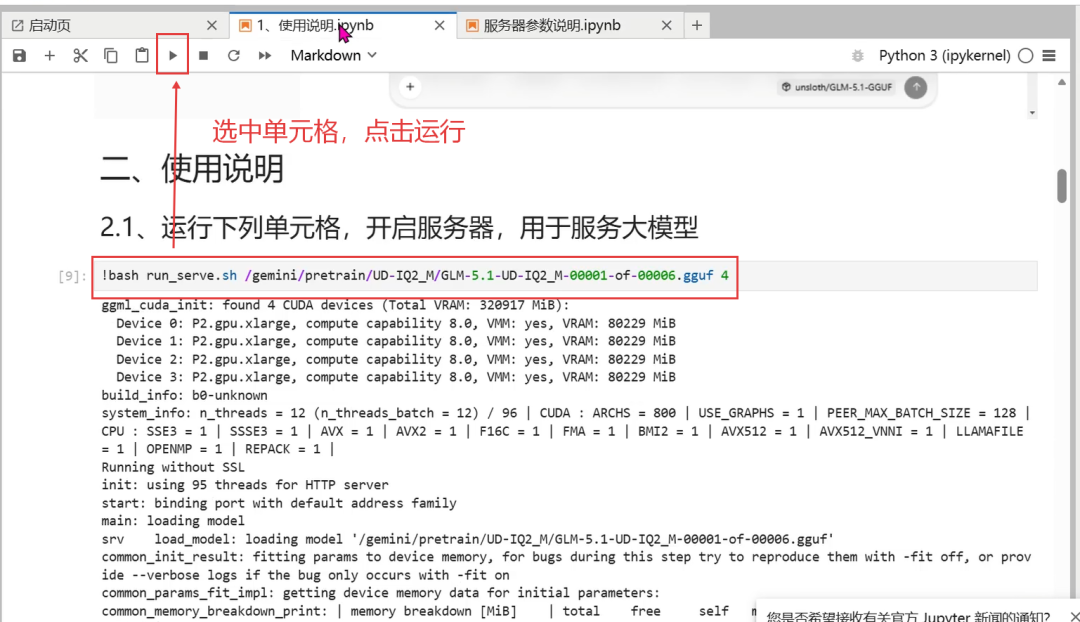This screenshot has width=1080, height=622.
Task: Open the hamburger menu in the notebook toolbar
Action: tap(1049, 56)
